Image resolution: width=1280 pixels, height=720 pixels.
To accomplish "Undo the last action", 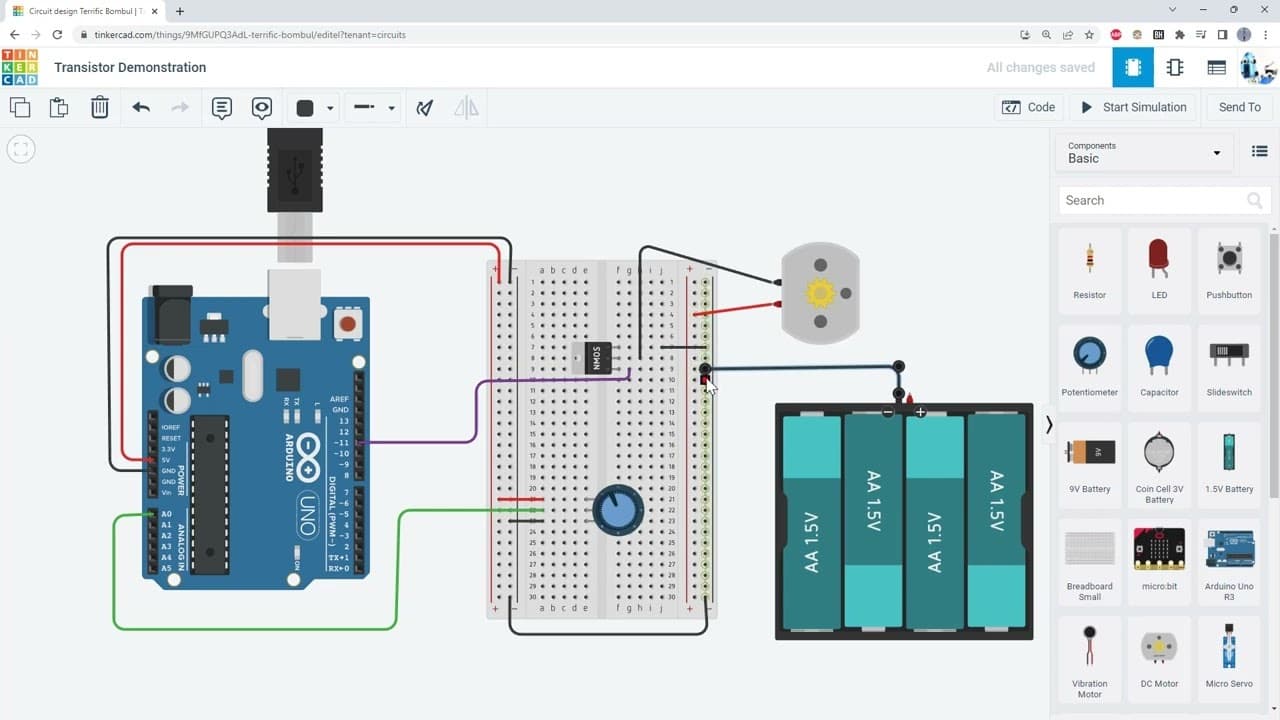I will (x=139, y=107).
